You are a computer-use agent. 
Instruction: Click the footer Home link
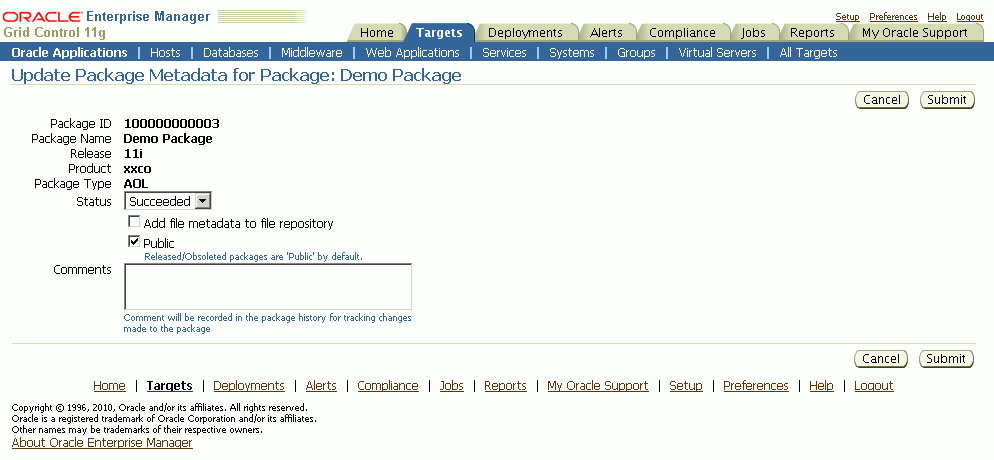click(109, 386)
